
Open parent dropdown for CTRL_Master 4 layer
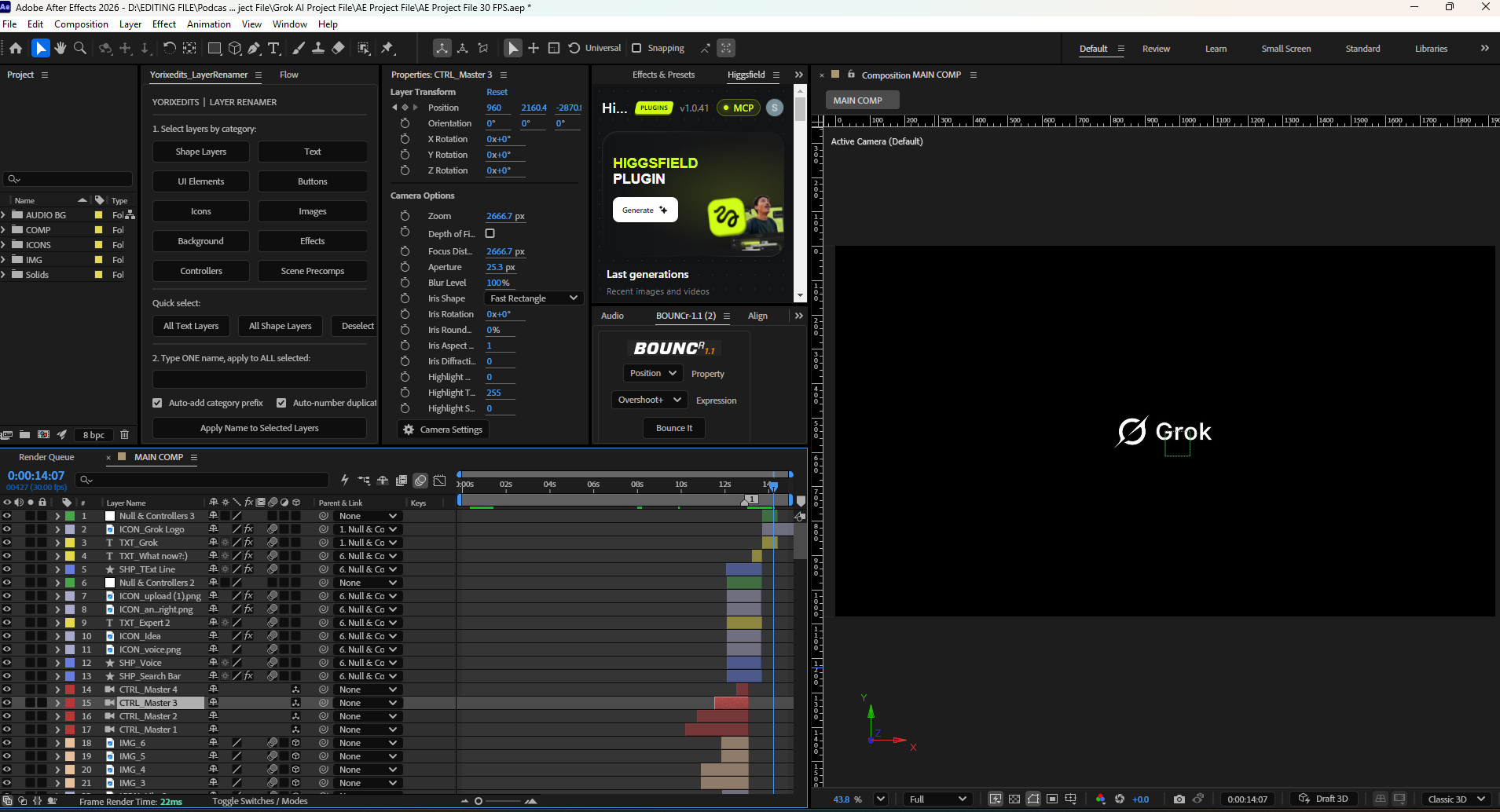pos(369,689)
